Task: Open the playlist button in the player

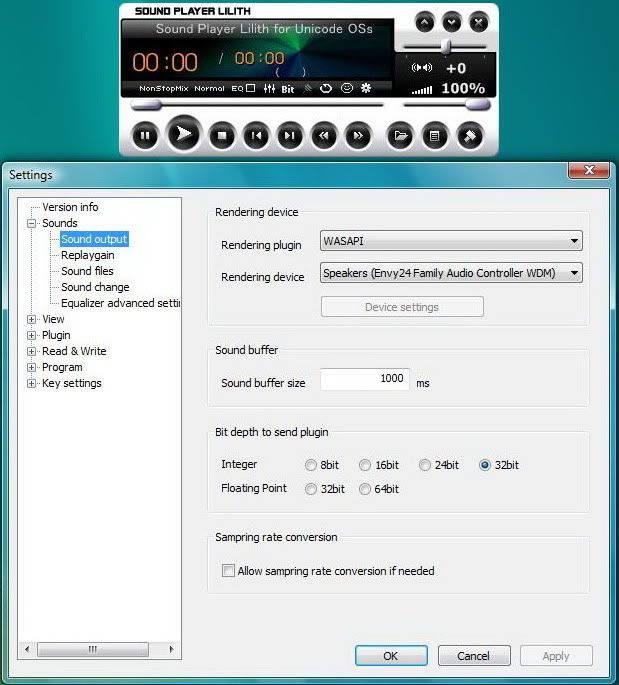Action: coord(434,136)
